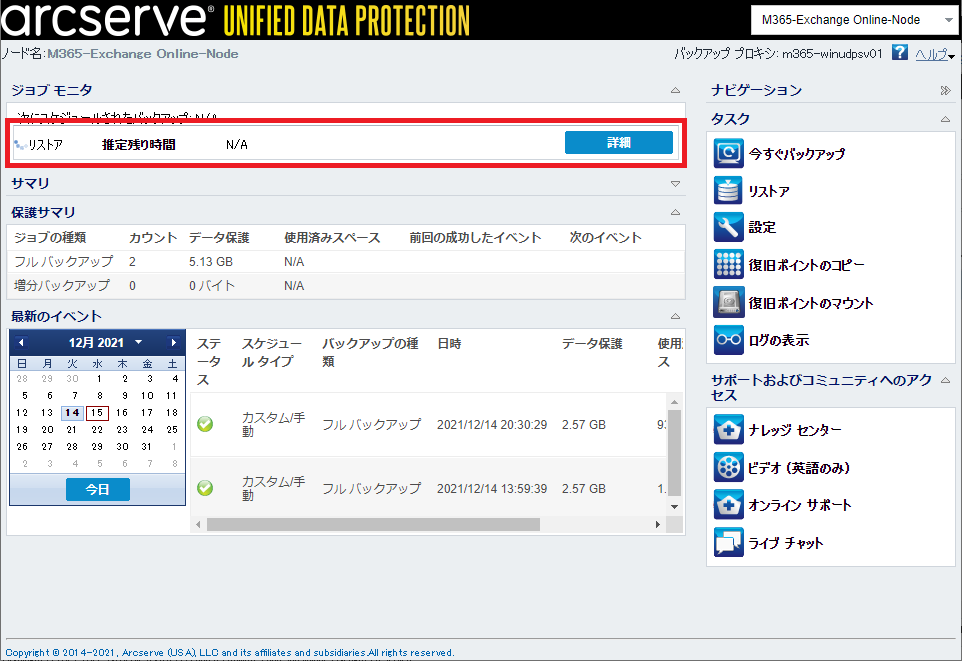The image size is (962, 661).
Task: Select December 14 in the calendar
Action: coord(72,413)
